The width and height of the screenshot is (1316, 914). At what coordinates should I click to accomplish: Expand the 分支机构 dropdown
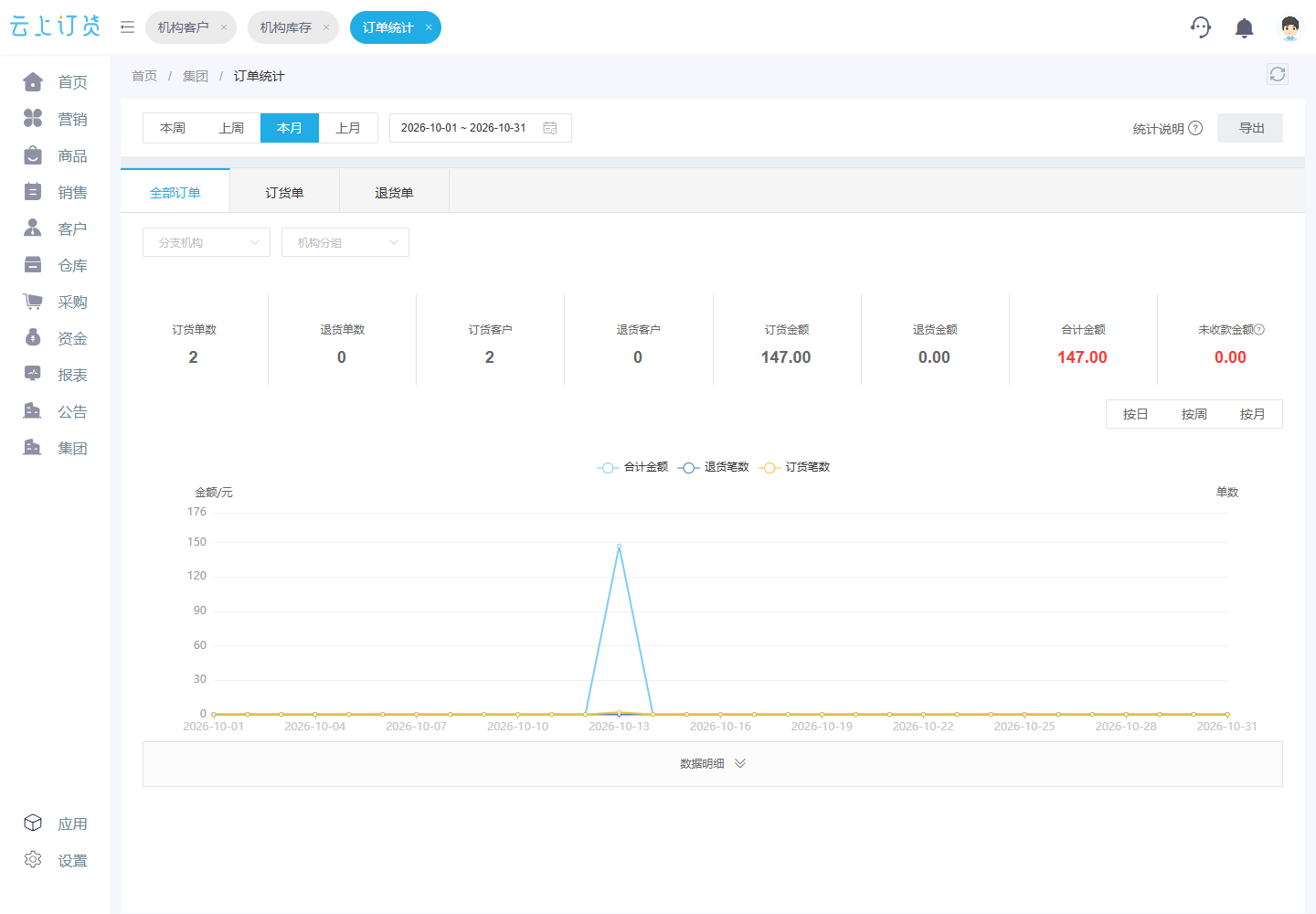pyautogui.click(x=207, y=242)
